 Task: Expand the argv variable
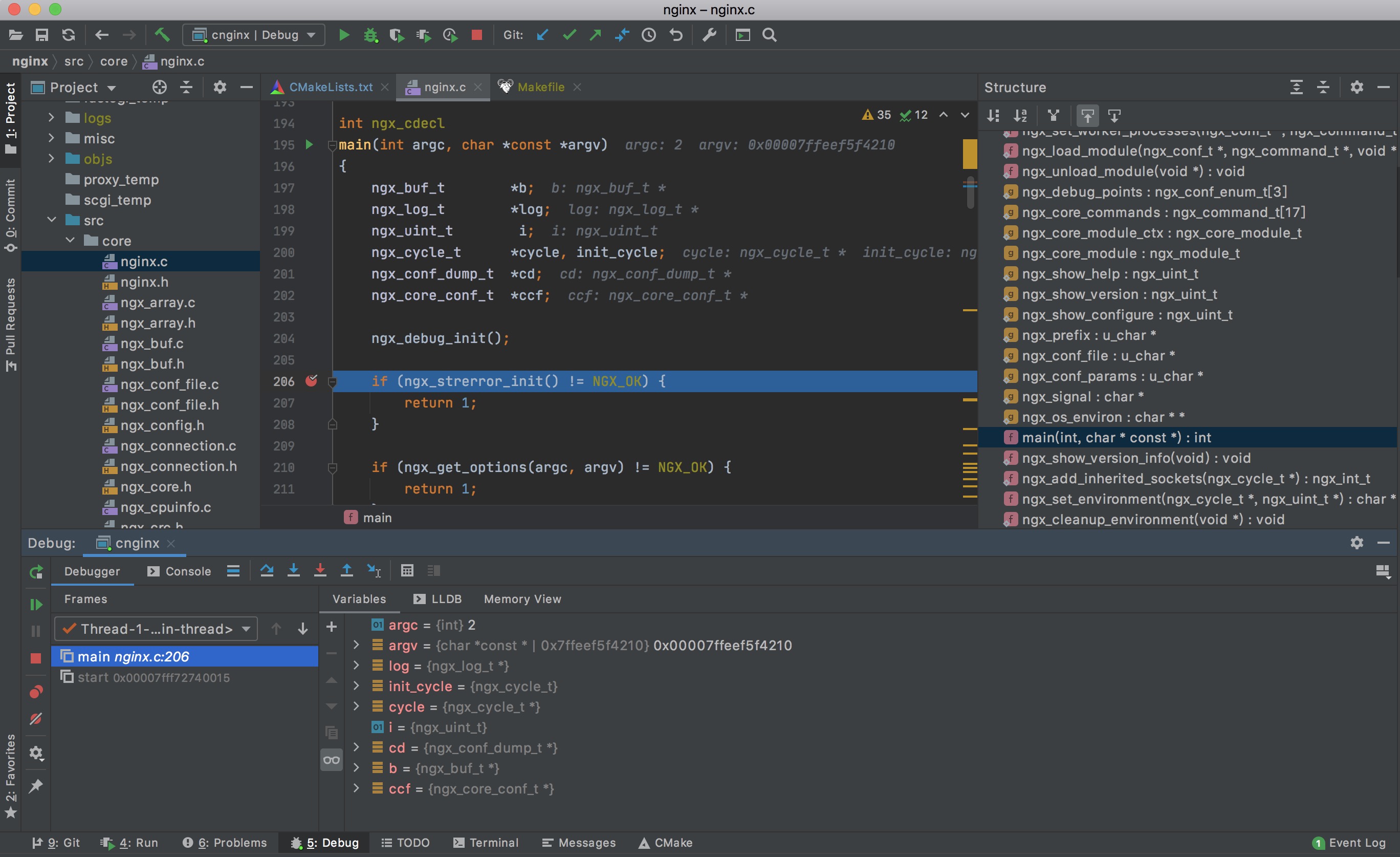coord(356,645)
